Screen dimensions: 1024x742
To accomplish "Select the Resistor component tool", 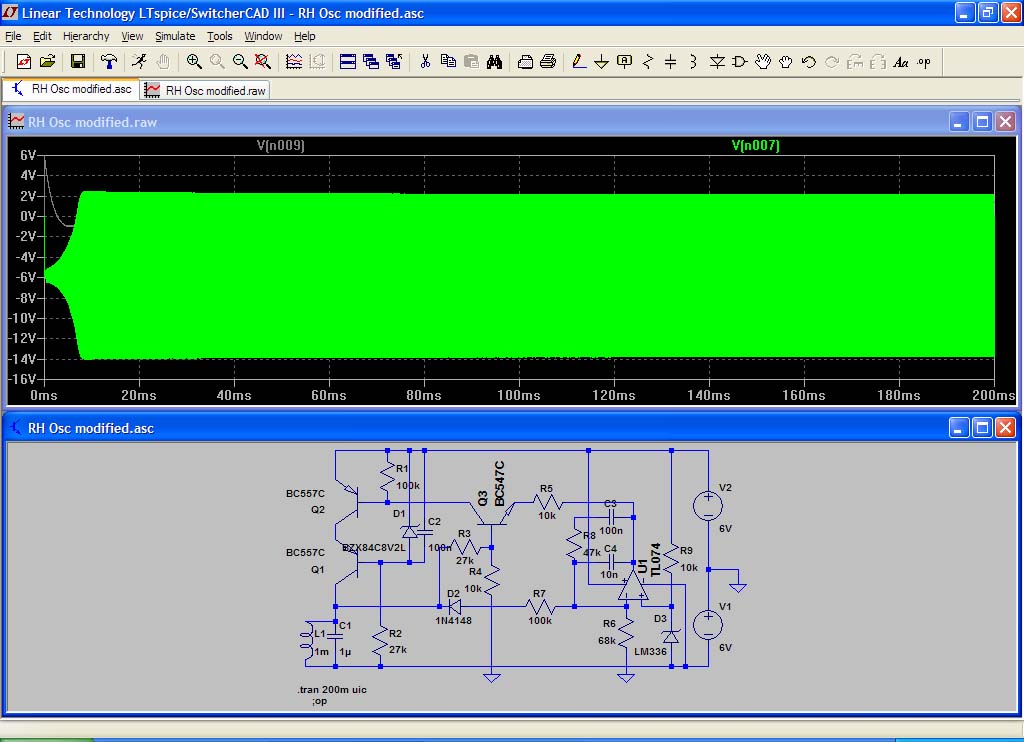I will (x=647, y=61).
